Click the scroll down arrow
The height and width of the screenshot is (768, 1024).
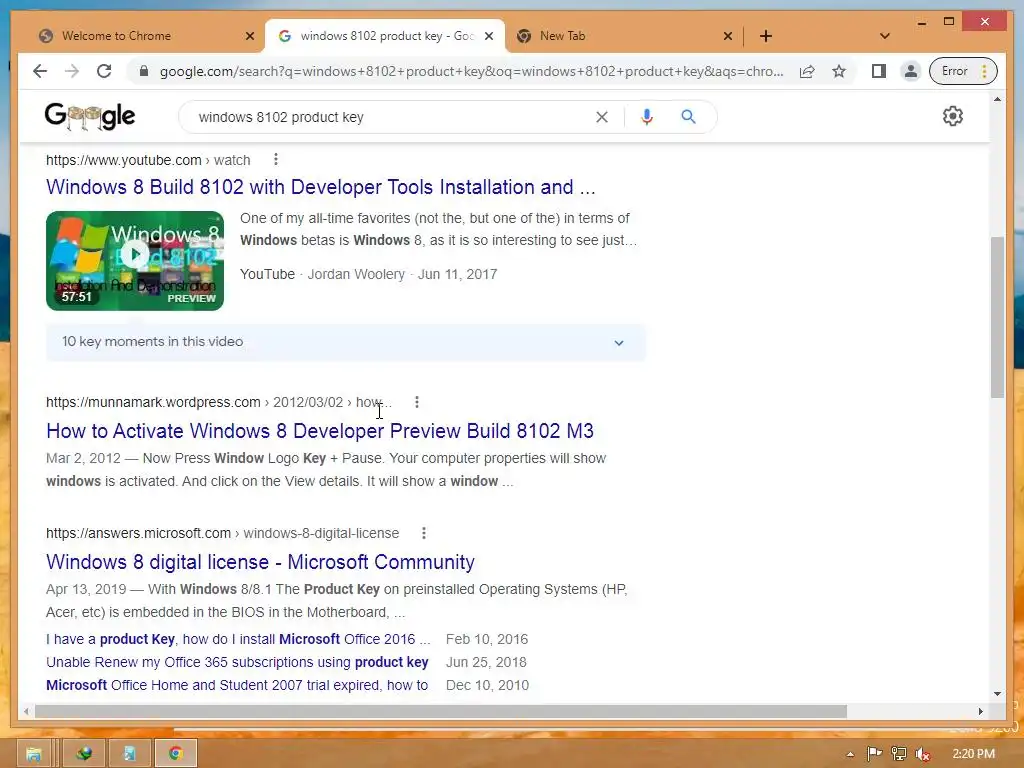[997, 694]
